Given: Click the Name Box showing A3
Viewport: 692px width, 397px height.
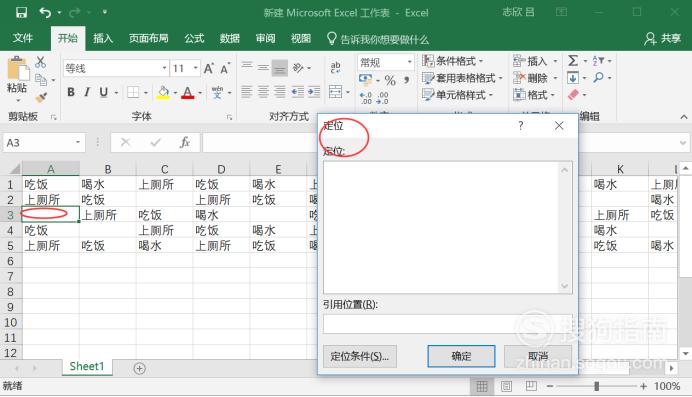Looking at the screenshot, I should pyautogui.click(x=44, y=142).
